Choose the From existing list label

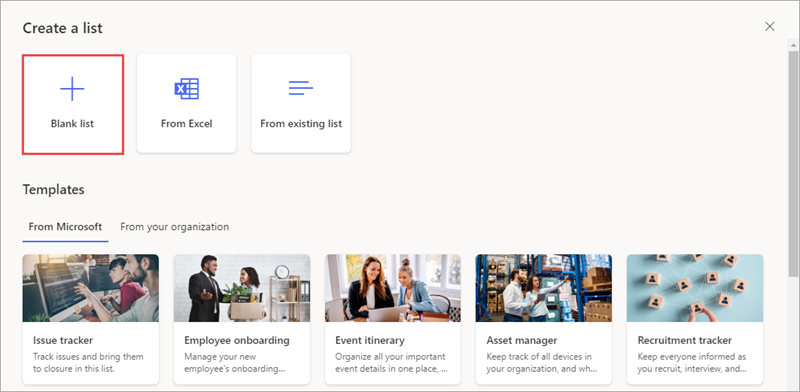(x=301, y=124)
